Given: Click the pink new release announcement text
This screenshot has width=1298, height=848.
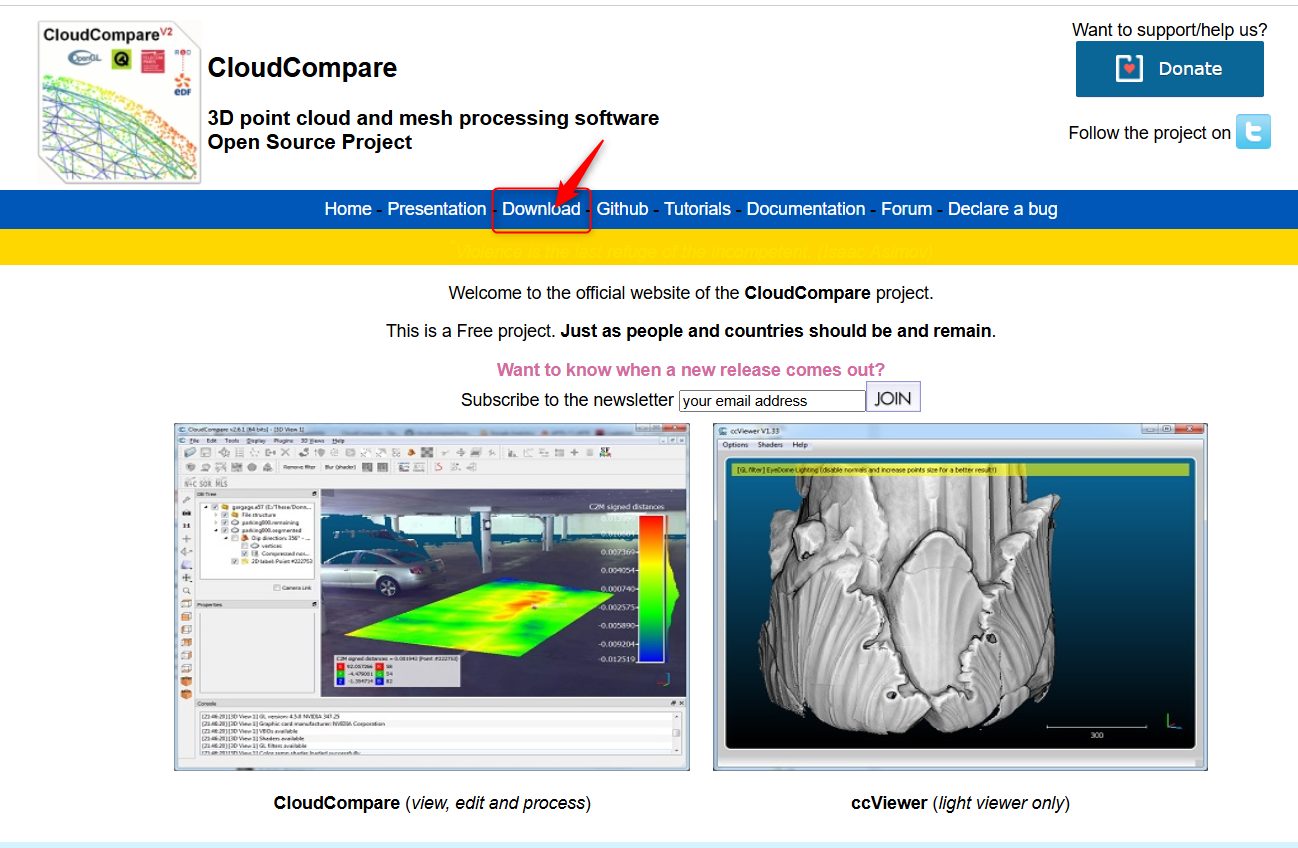Looking at the screenshot, I should 690,370.
